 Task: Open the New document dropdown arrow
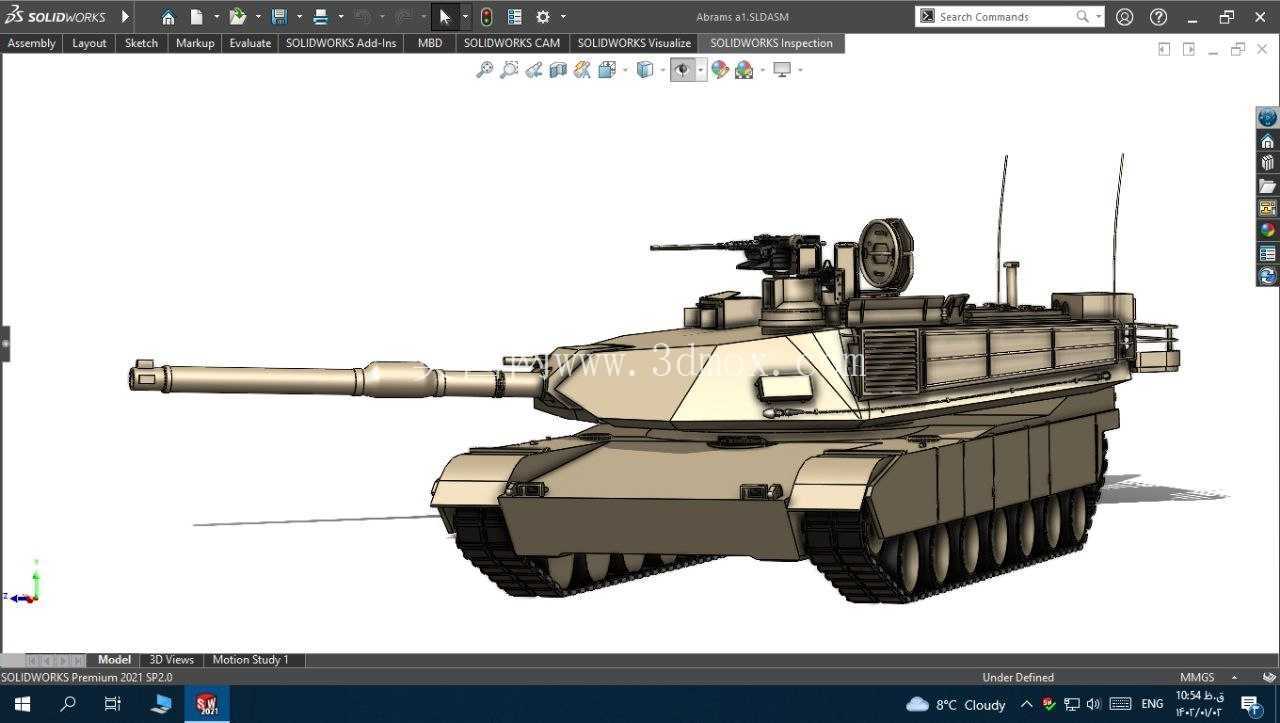tap(216, 17)
